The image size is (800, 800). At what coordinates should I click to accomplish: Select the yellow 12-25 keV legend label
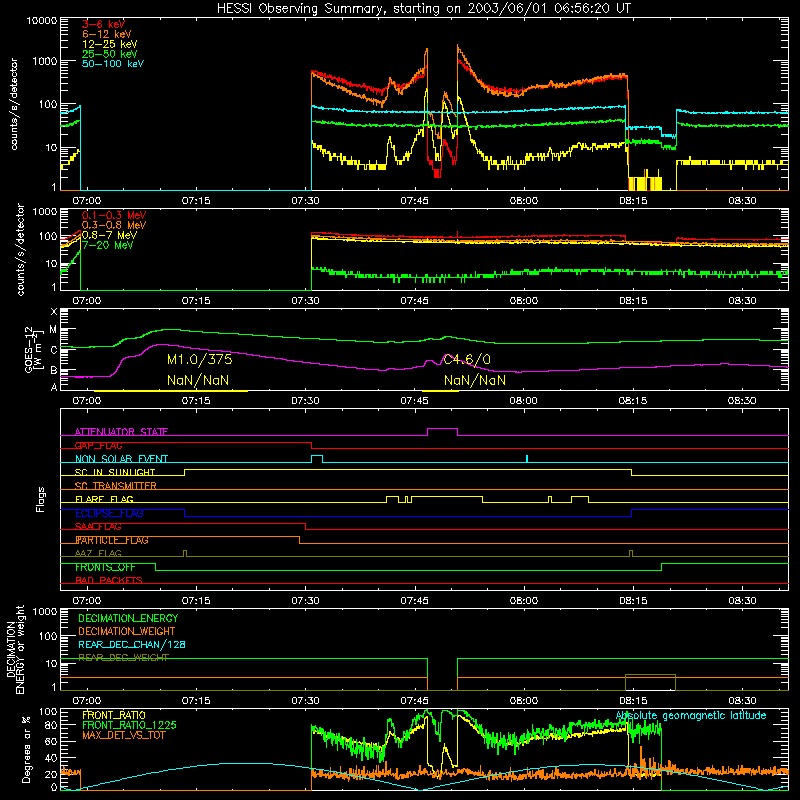point(109,44)
